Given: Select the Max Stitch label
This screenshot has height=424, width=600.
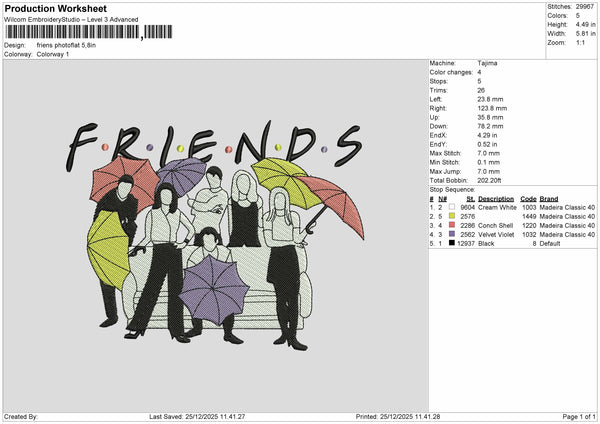Looking at the screenshot, I should 445,153.
